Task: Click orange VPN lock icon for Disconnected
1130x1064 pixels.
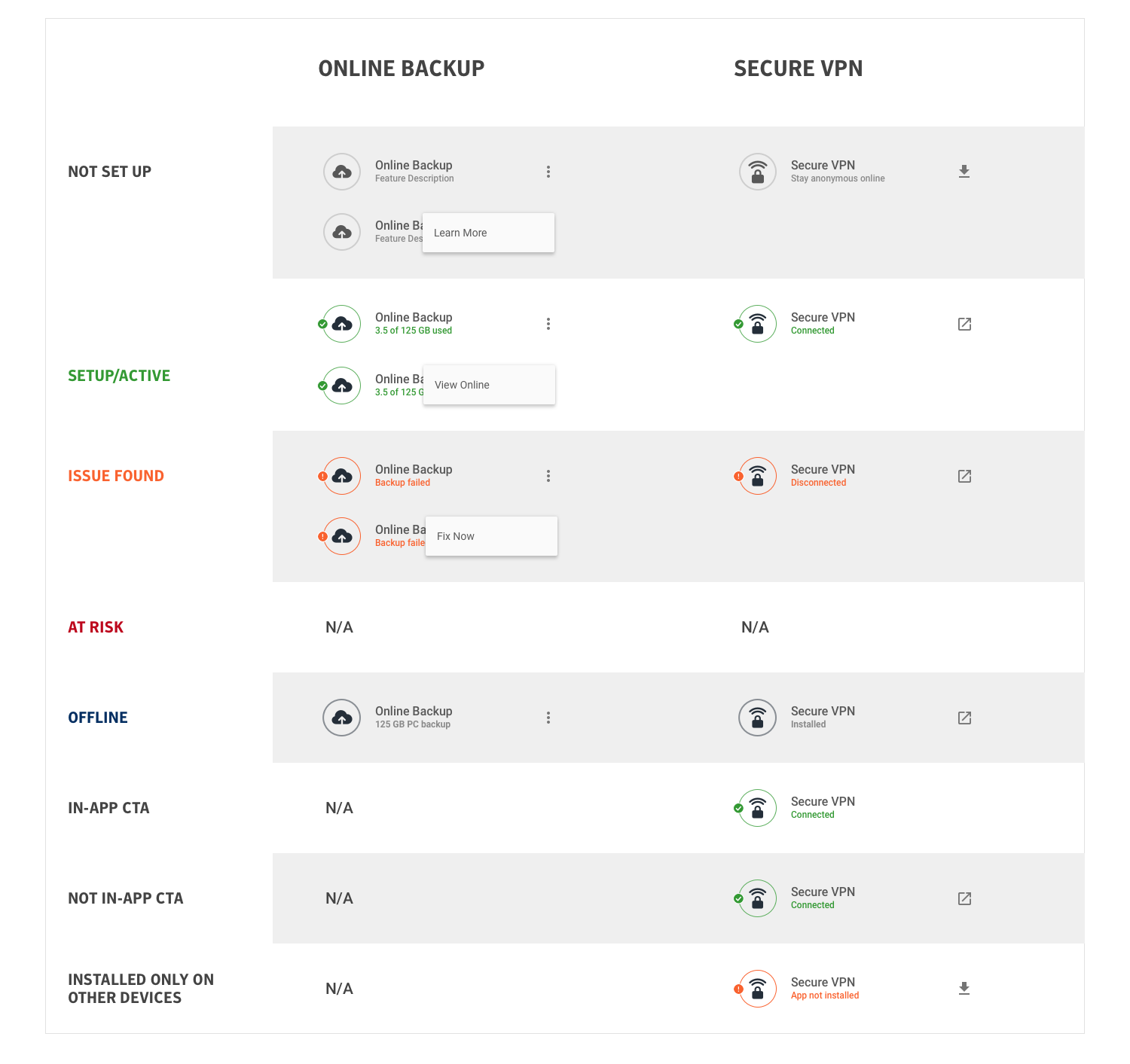Action: [758, 476]
